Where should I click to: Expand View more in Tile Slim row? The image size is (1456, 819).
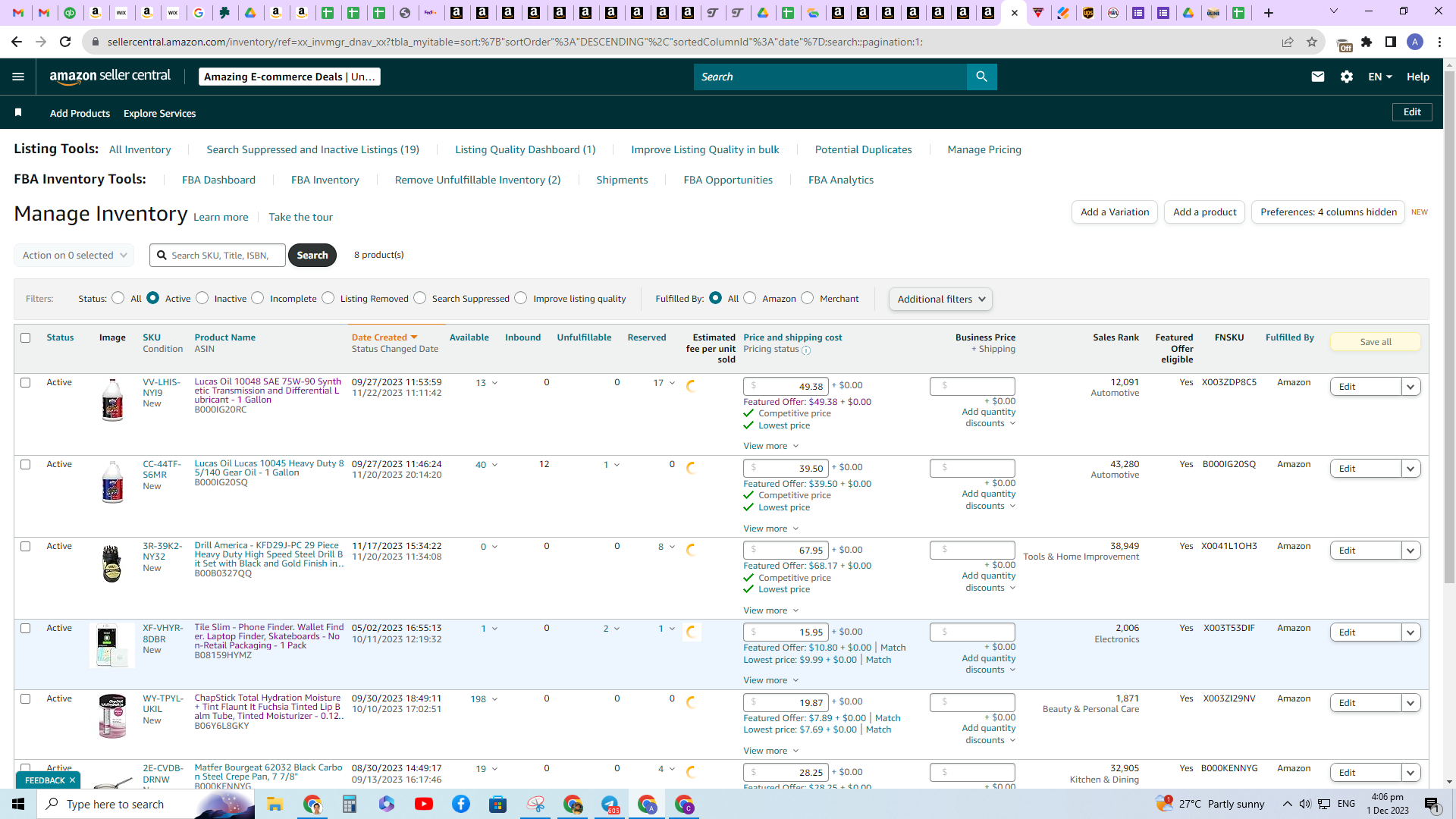click(x=770, y=680)
